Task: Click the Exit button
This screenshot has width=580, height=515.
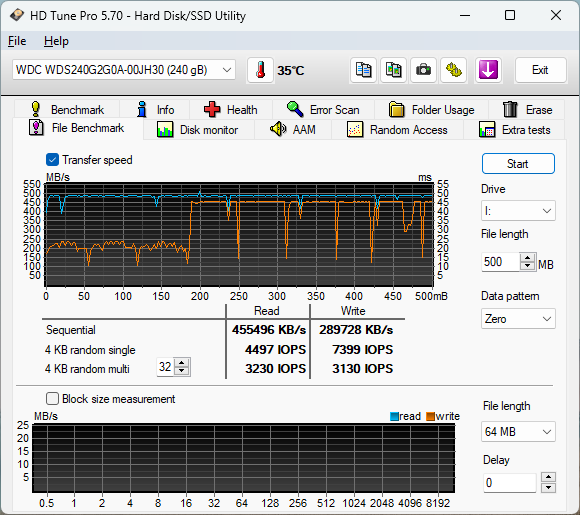Action: click(540, 70)
